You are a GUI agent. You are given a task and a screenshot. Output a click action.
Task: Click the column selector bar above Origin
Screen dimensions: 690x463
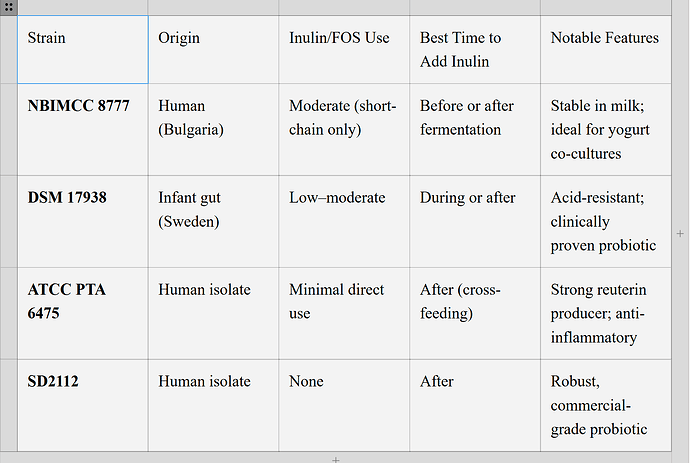(x=213, y=7)
